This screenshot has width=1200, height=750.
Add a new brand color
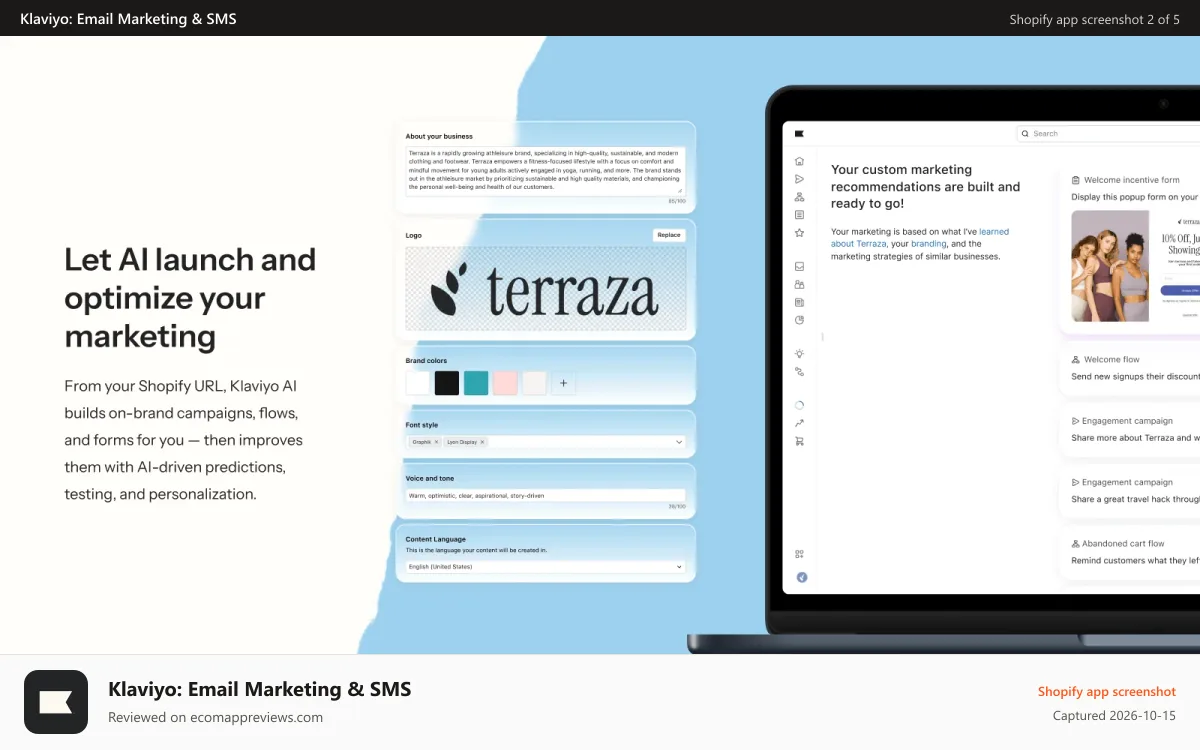click(563, 383)
